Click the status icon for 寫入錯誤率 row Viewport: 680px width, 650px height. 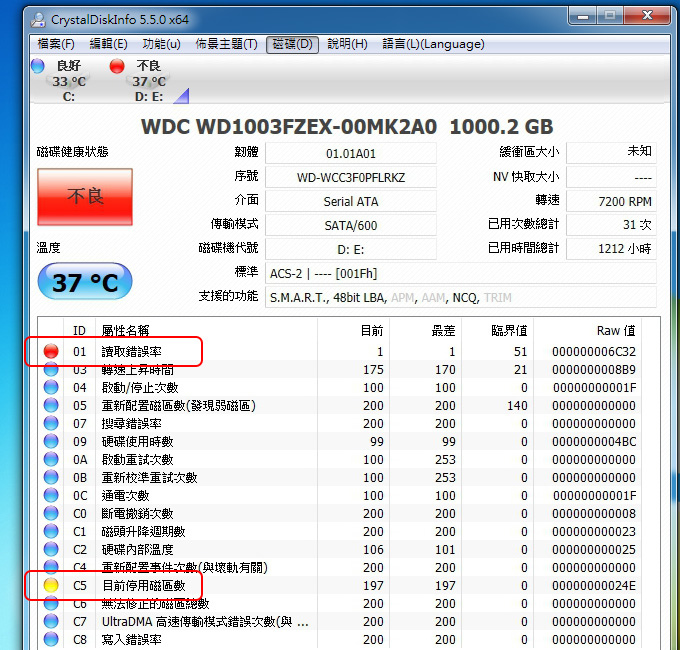click(51, 639)
